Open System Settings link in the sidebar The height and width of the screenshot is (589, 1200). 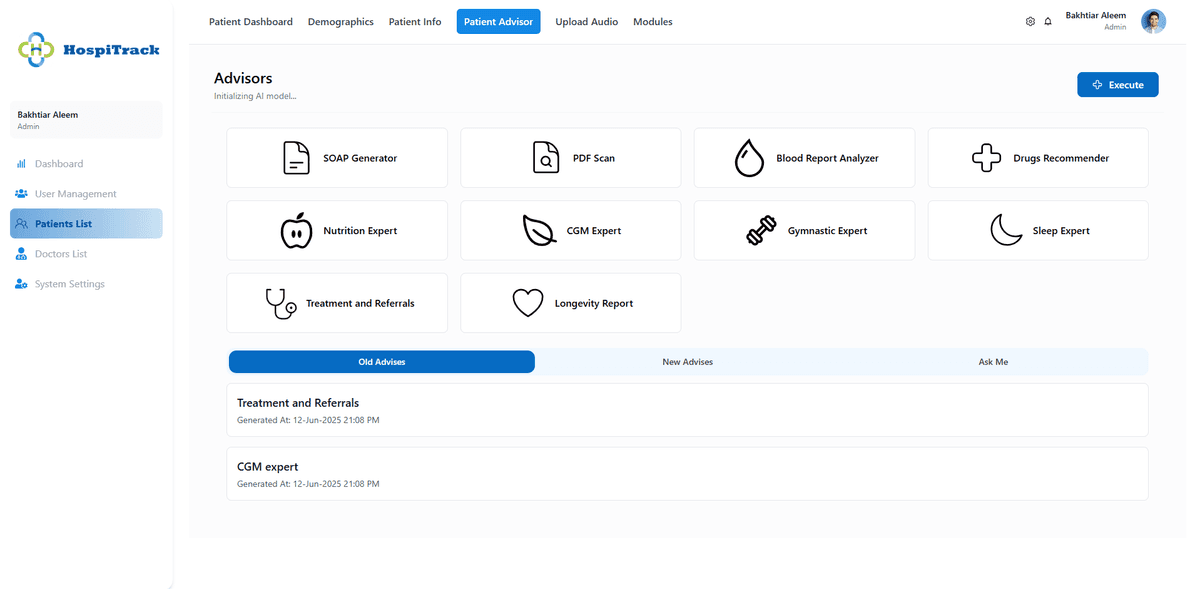(70, 284)
